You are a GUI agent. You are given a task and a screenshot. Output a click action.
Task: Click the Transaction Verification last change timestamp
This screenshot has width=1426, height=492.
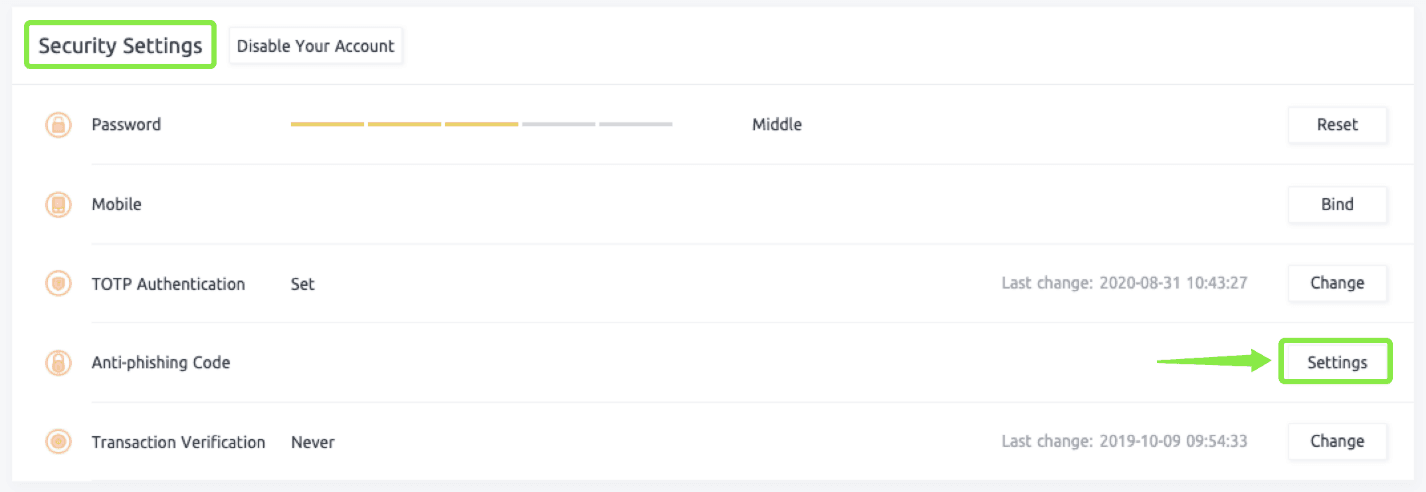(x=1124, y=442)
